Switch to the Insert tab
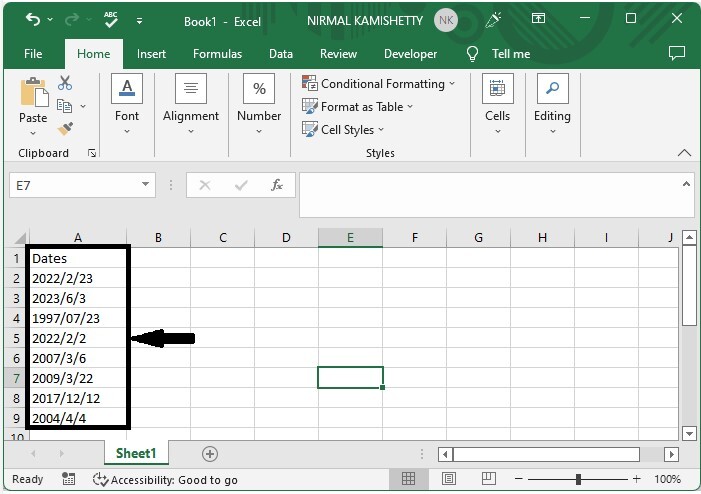This screenshot has width=701, height=494. 151,54
